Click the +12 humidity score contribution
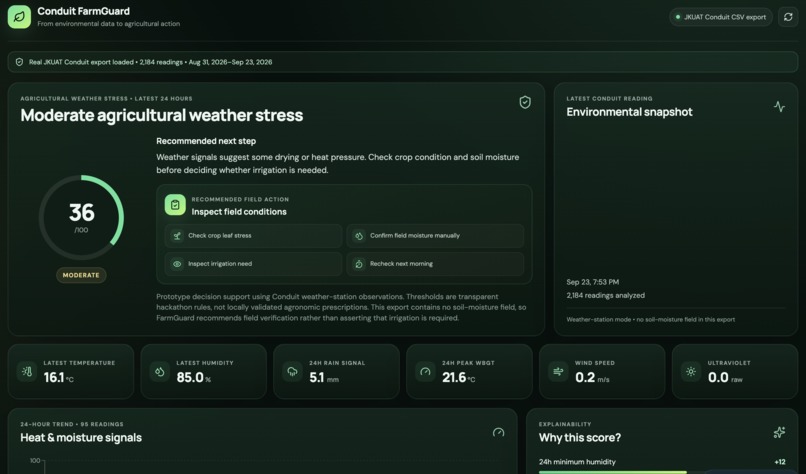The image size is (806, 474). [780, 462]
